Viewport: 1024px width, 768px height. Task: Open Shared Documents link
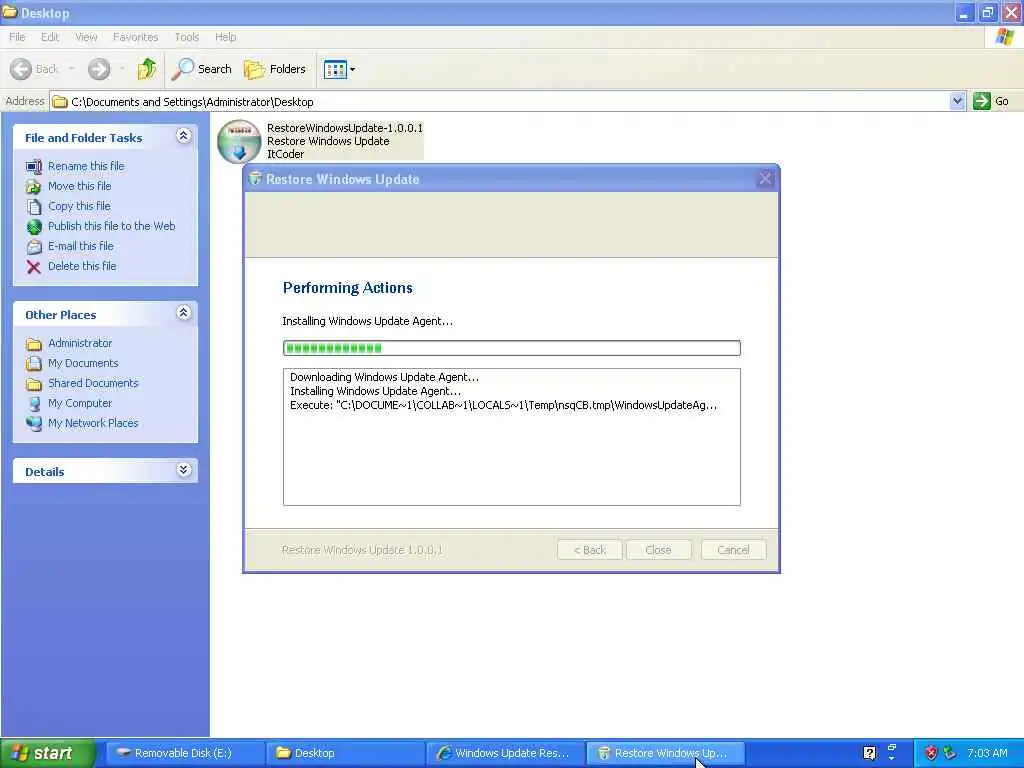pyautogui.click(x=93, y=383)
